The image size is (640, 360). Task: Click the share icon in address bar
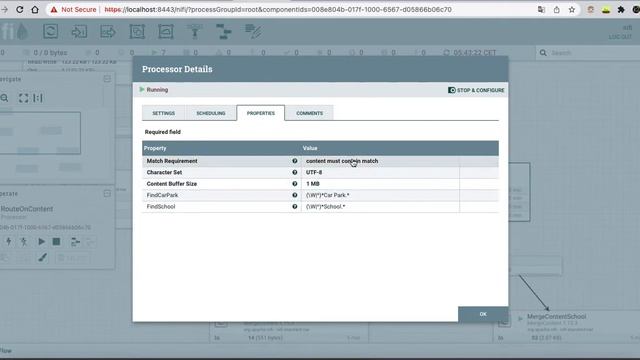point(557,9)
